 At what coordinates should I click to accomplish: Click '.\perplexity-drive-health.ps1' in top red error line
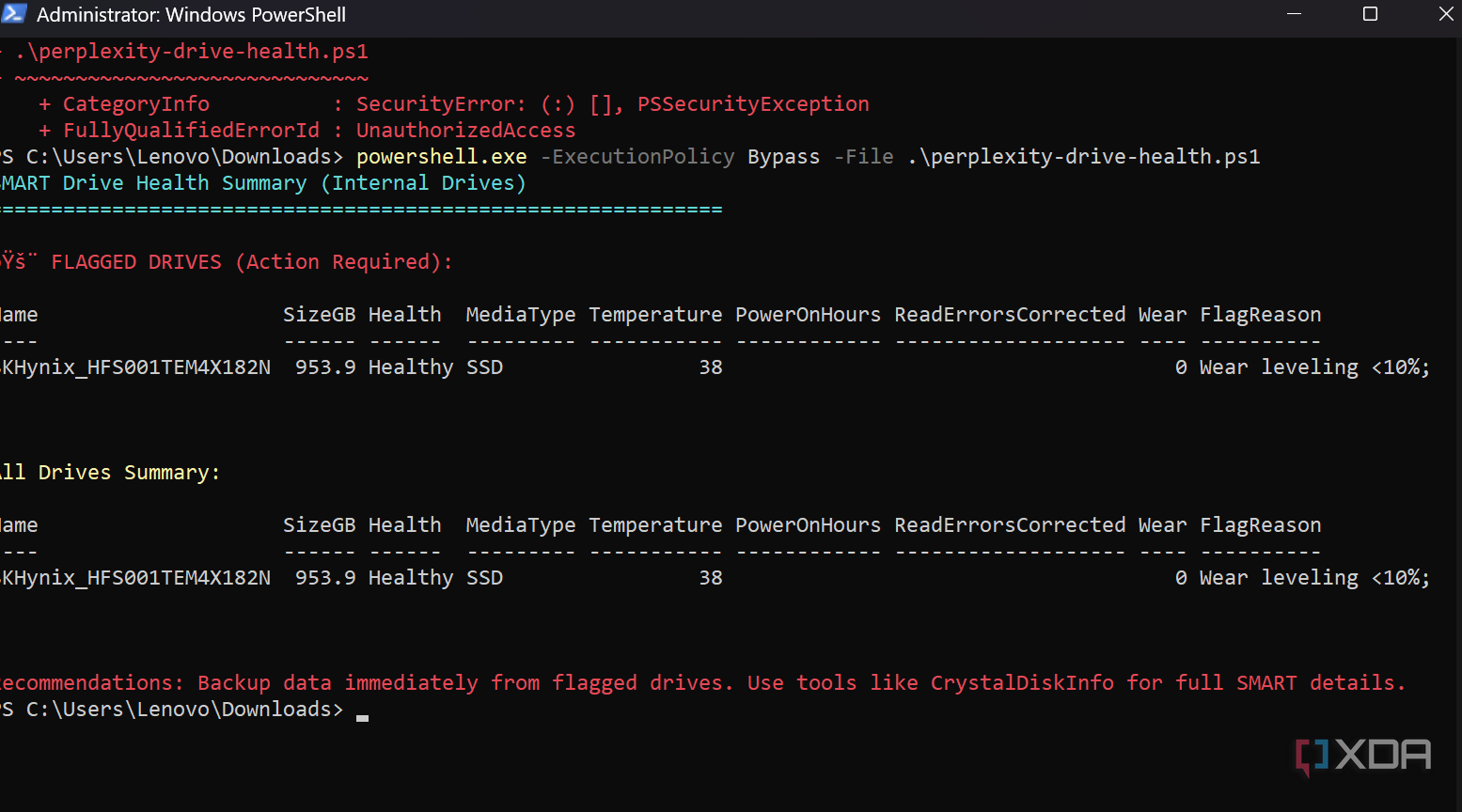192,52
